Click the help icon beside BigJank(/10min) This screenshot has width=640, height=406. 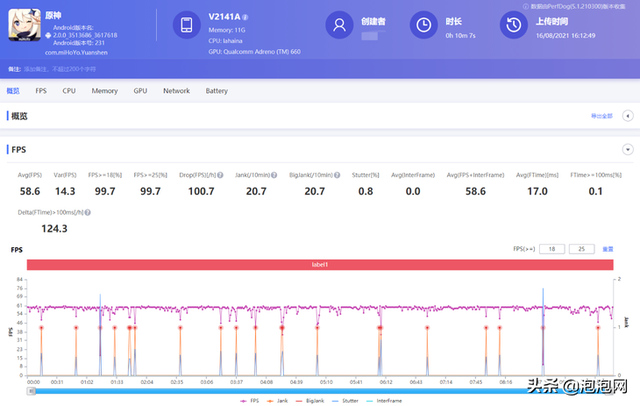(x=337, y=175)
